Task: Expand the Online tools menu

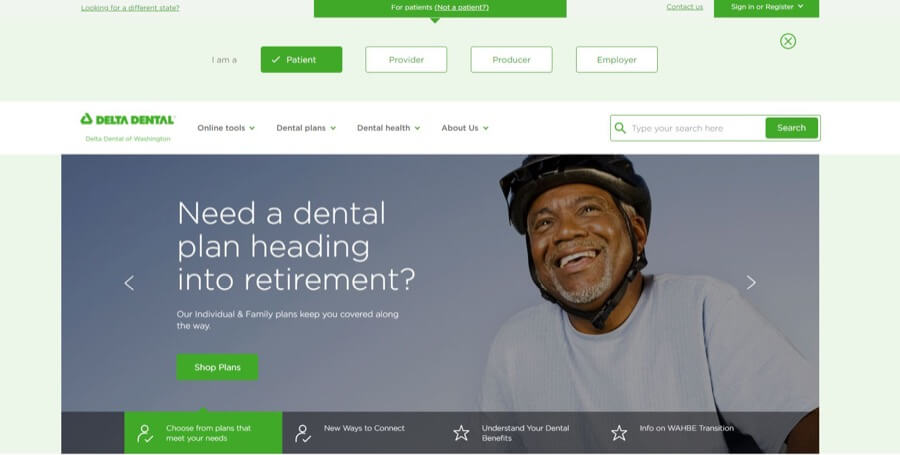Action: coord(226,128)
